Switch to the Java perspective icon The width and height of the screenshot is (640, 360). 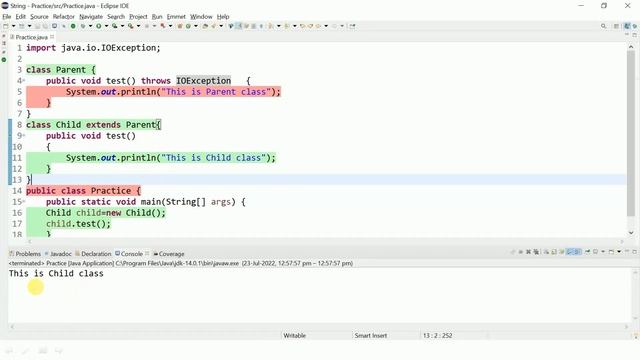[x=627, y=26]
